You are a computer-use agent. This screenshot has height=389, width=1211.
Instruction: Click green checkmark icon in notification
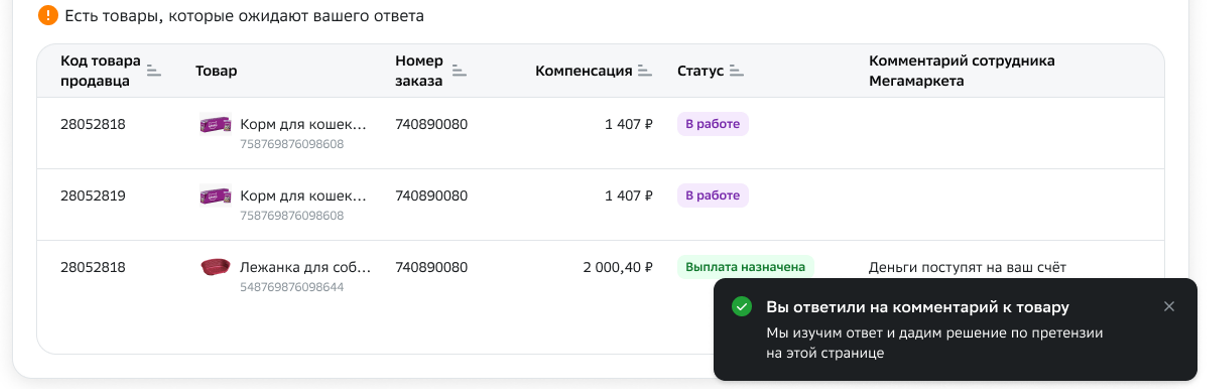coord(742,306)
